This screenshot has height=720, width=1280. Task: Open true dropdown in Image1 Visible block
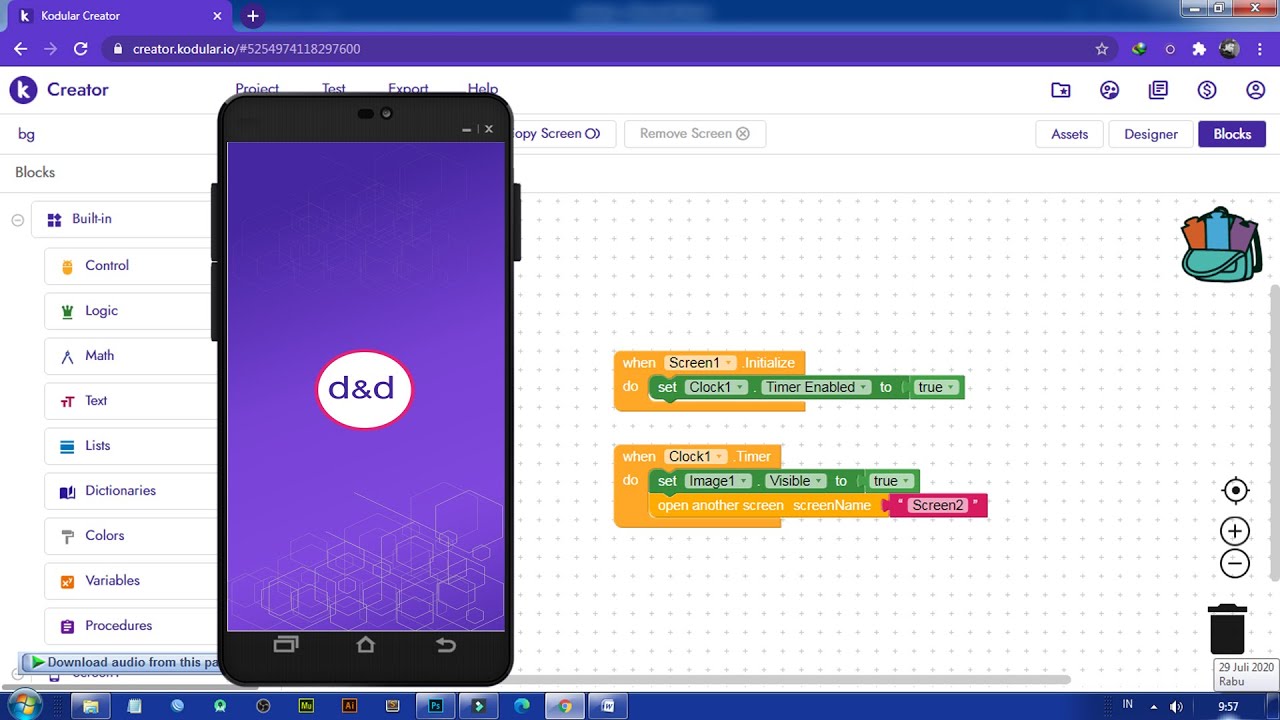click(891, 481)
